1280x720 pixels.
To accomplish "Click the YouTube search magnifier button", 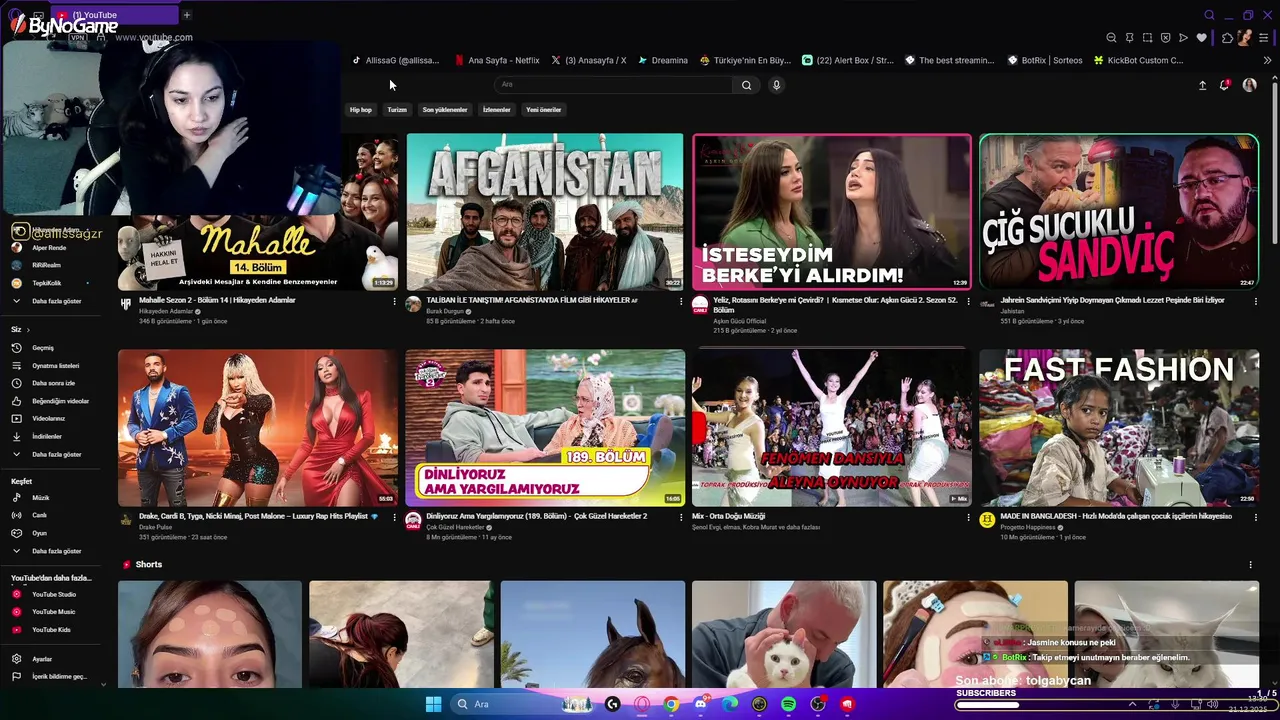I will pos(746,85).
